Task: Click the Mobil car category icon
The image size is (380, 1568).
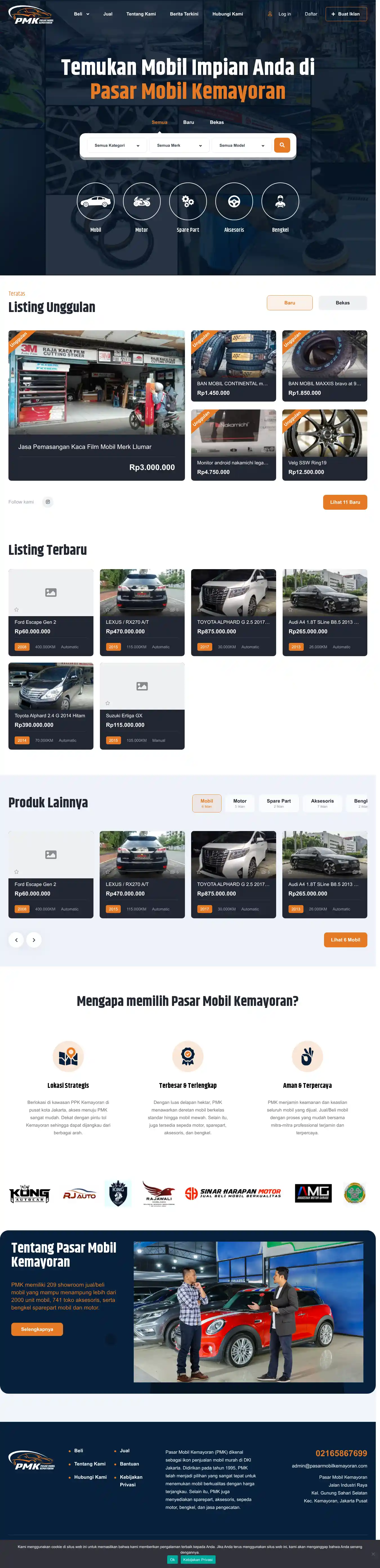Action: tap(95, 201)
